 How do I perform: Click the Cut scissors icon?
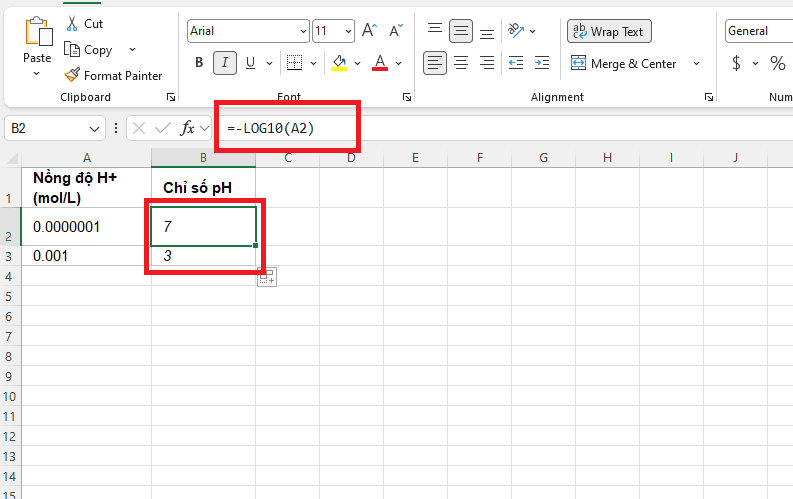click(72, 23)
